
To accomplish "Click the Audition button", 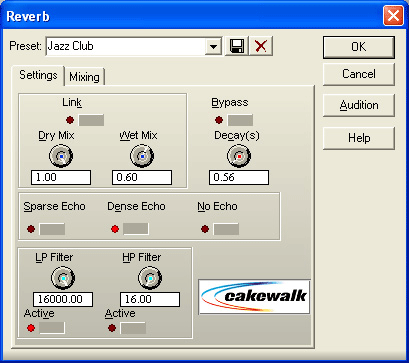I will pos(359,105).
